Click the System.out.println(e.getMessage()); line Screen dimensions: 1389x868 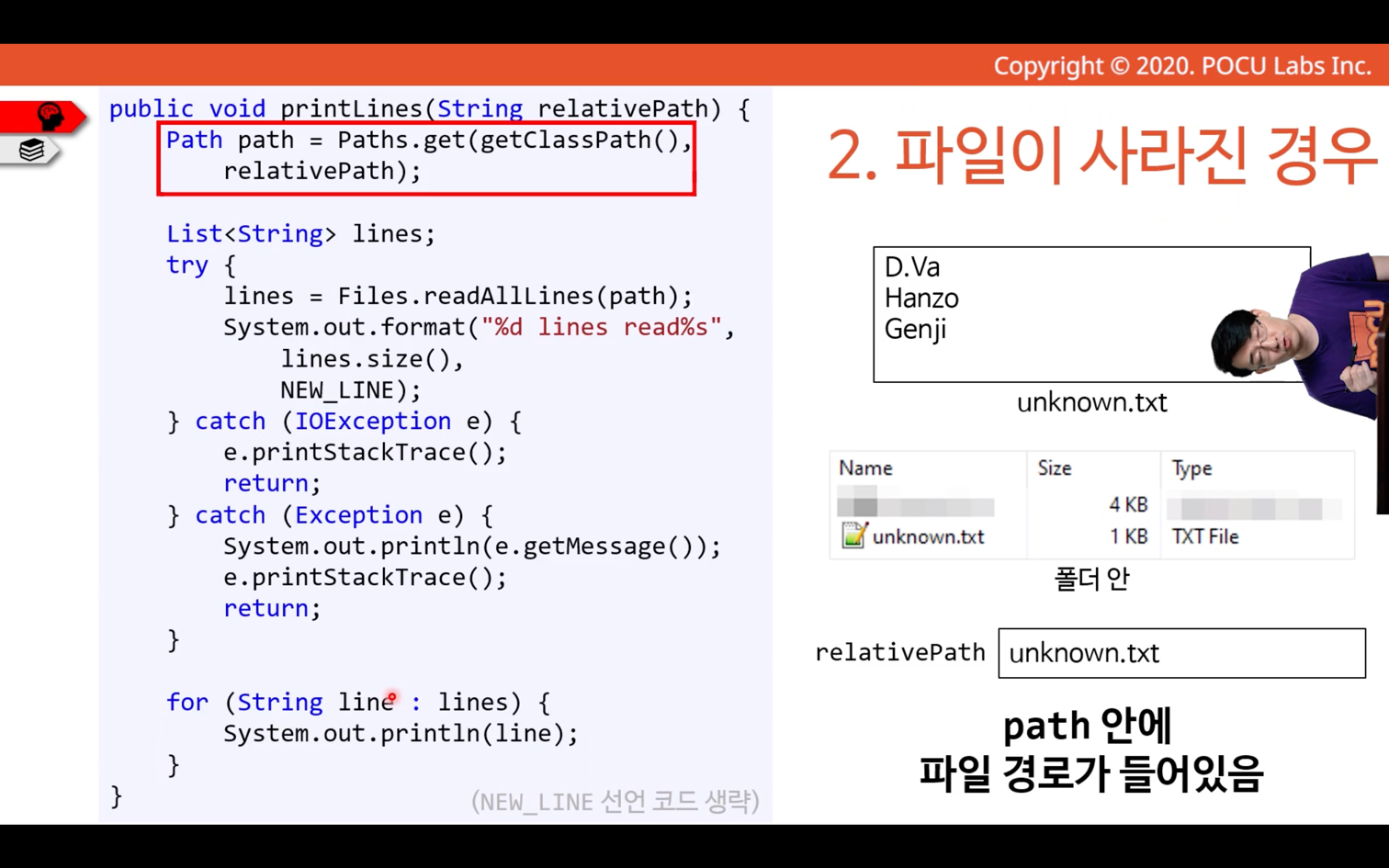472,546
